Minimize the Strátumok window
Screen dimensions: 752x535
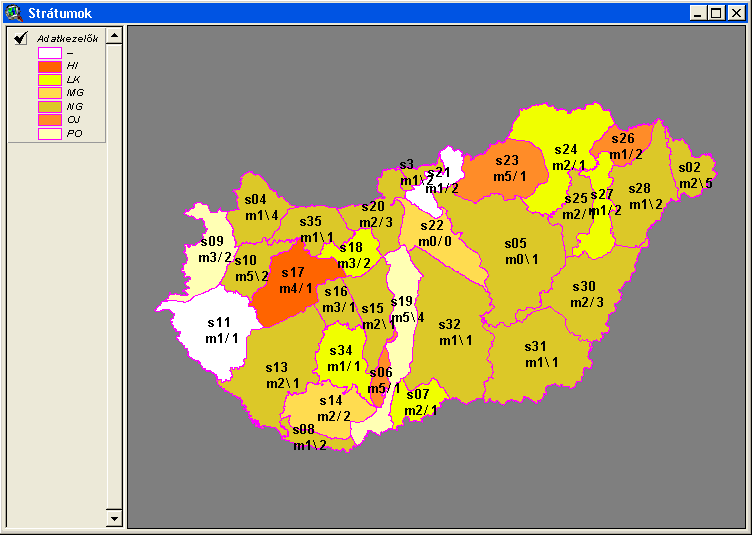699,13
